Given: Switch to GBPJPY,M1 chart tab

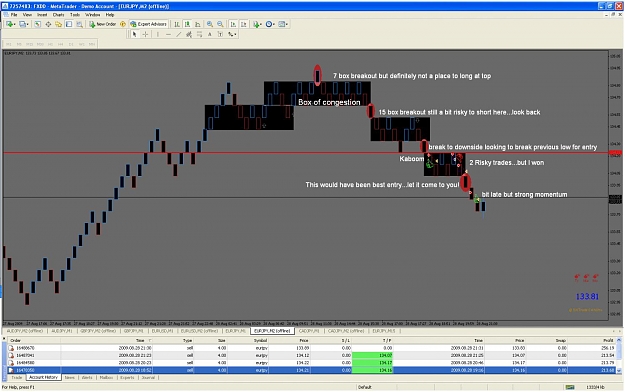Looking at the screenshot, I should coord(134,331).
